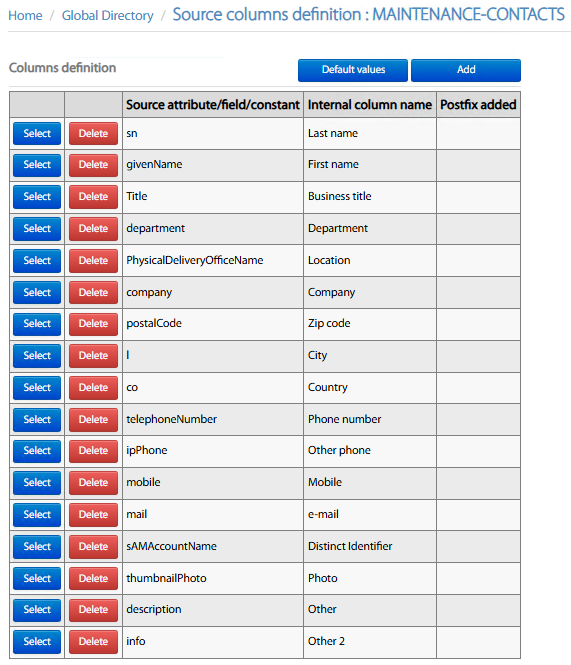Delete the City (l) row
This screenshot has width=571, height=665.
click(93, 356)
